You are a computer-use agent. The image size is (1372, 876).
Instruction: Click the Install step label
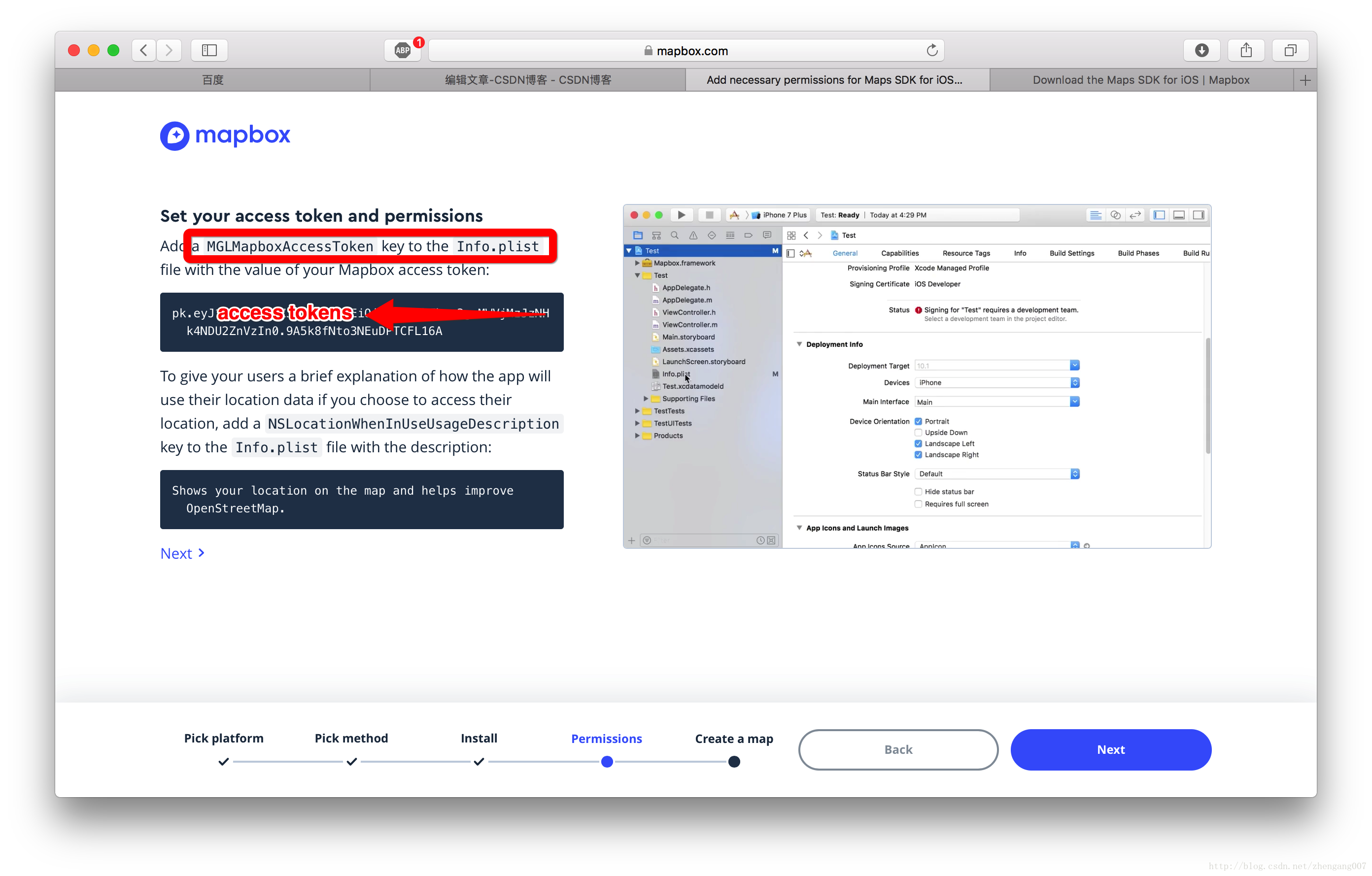479,738
